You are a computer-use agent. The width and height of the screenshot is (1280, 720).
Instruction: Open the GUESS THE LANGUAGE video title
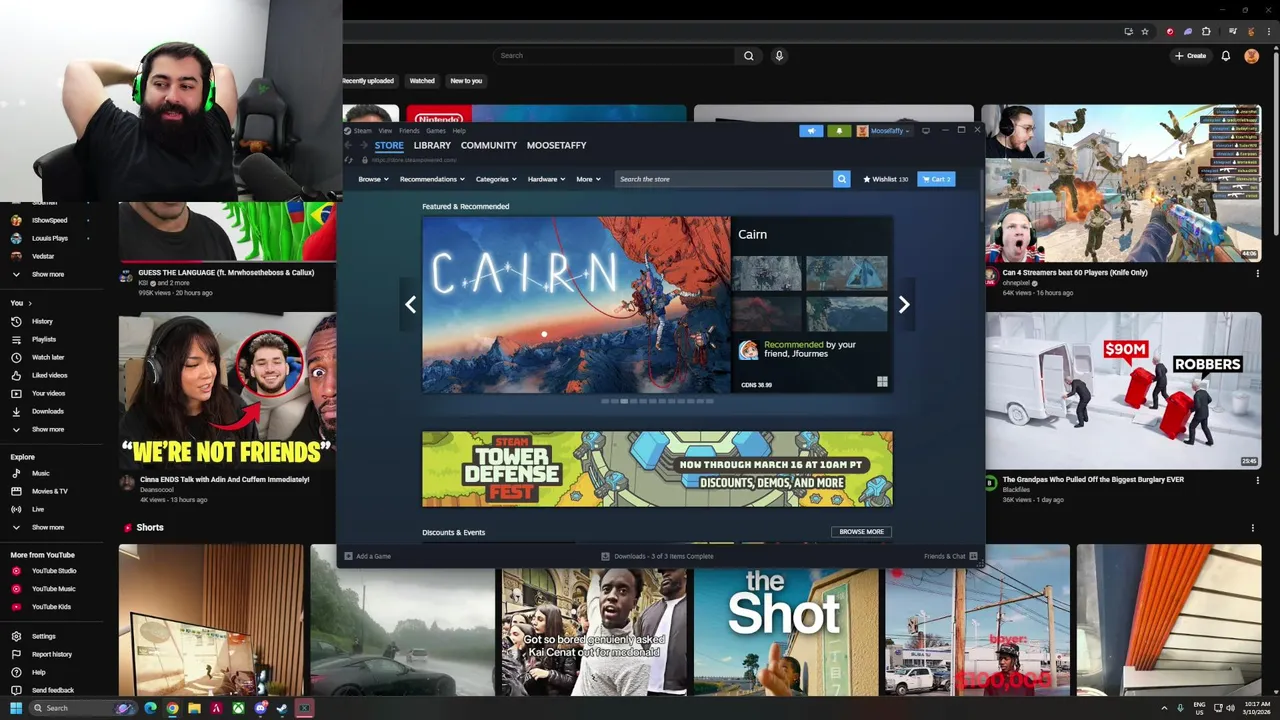[x=226, y=272]
